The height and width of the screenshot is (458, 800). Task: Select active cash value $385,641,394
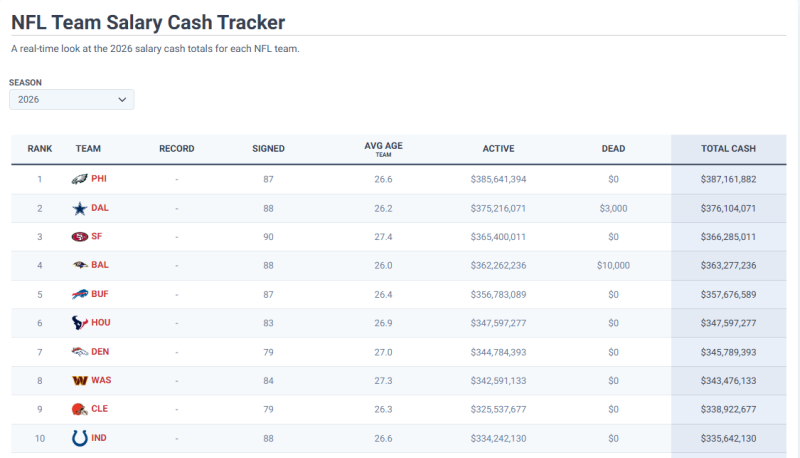pyautogui.click(x=498, y=179)
